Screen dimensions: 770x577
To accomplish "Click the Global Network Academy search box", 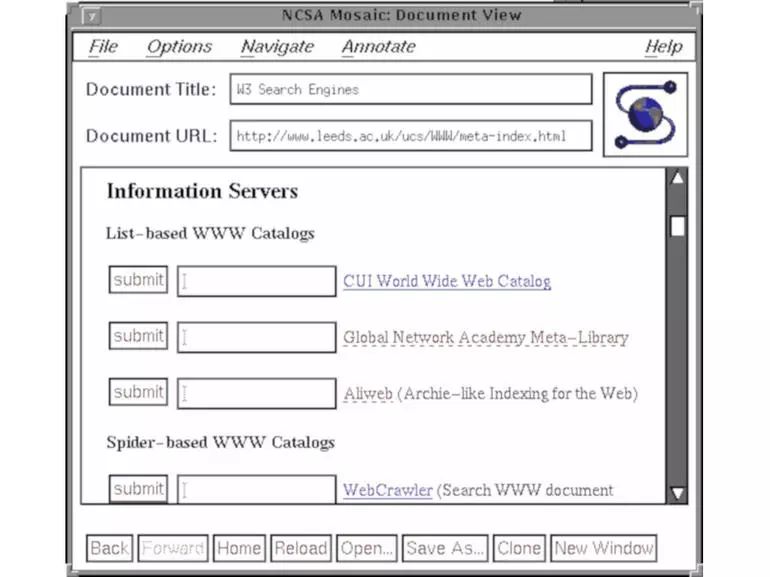I will (257, 337).
